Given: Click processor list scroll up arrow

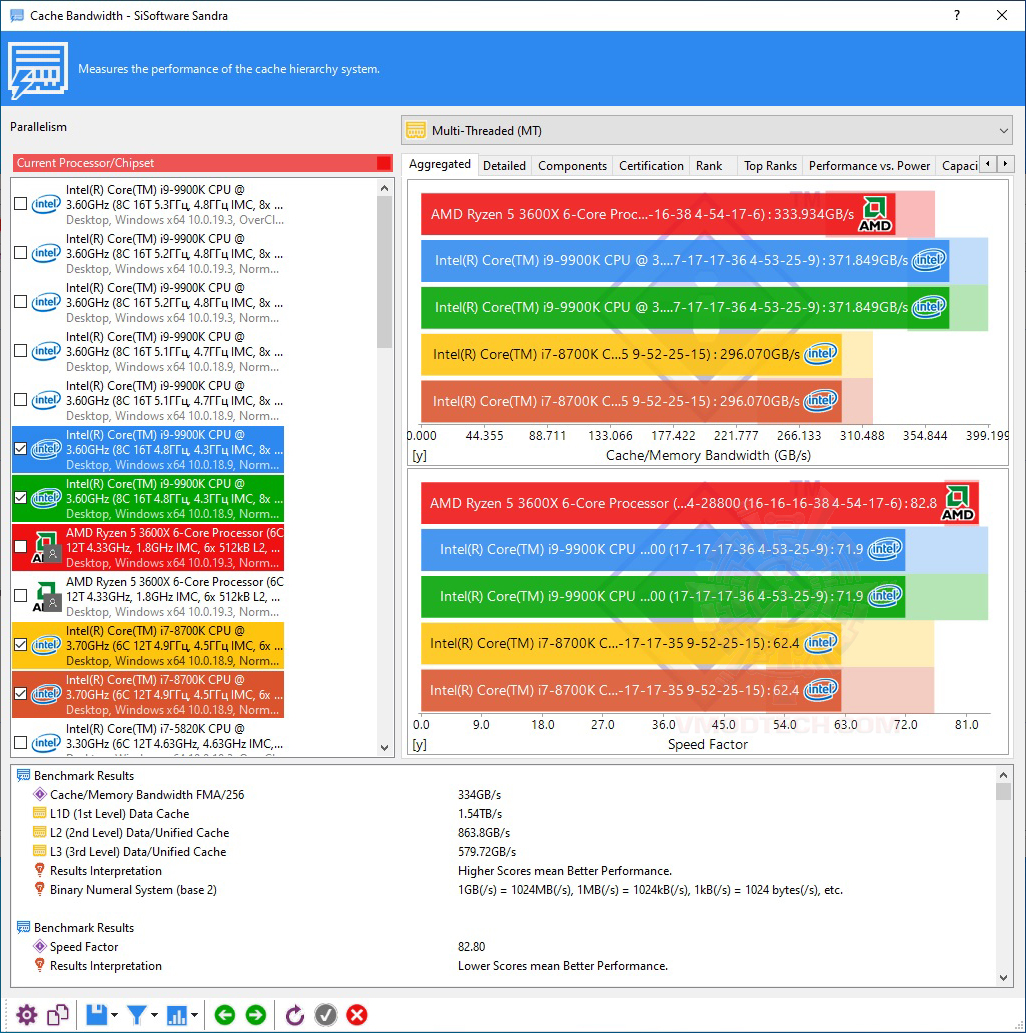Looking at the screenshot, I should 385,188.
